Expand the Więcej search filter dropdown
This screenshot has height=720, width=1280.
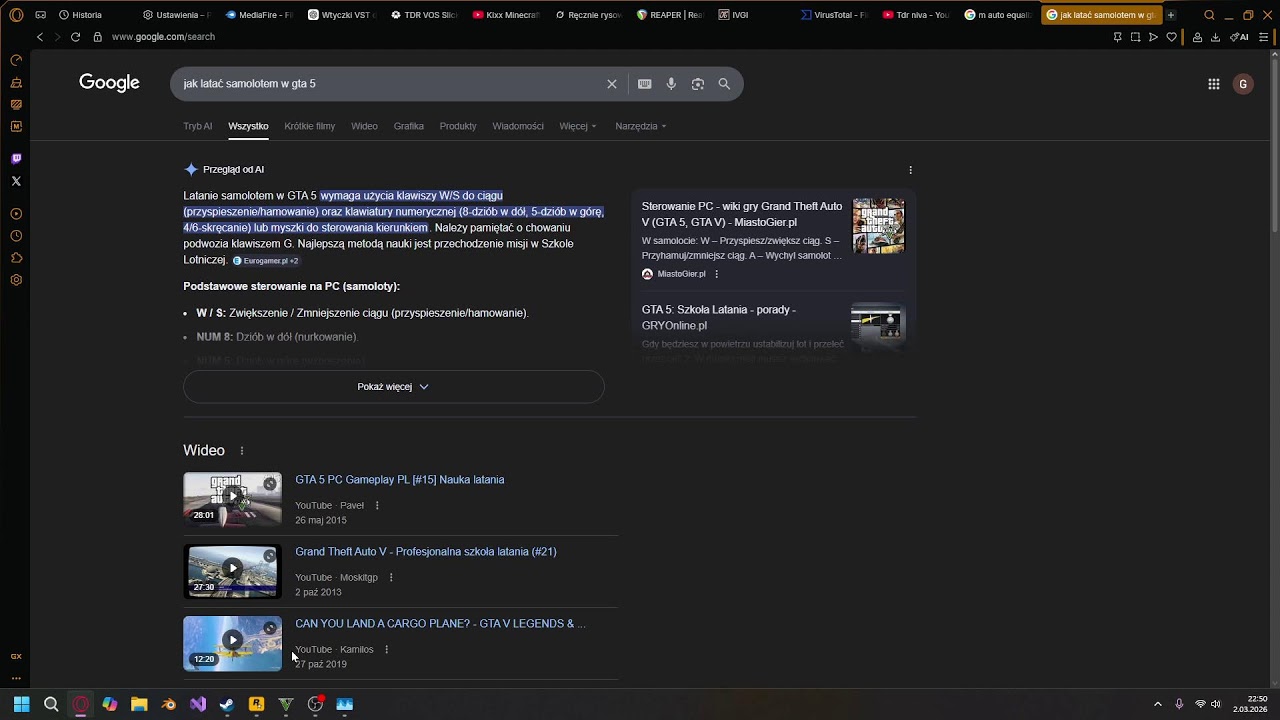[578, 126]
